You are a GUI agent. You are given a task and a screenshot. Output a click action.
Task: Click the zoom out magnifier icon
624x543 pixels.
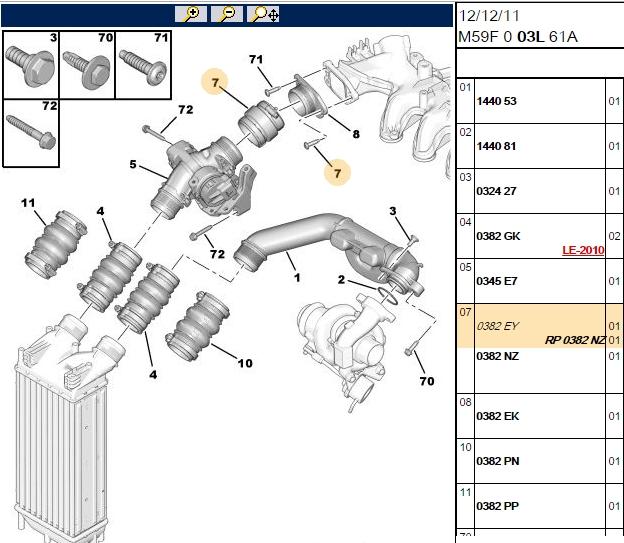[227, 14]
